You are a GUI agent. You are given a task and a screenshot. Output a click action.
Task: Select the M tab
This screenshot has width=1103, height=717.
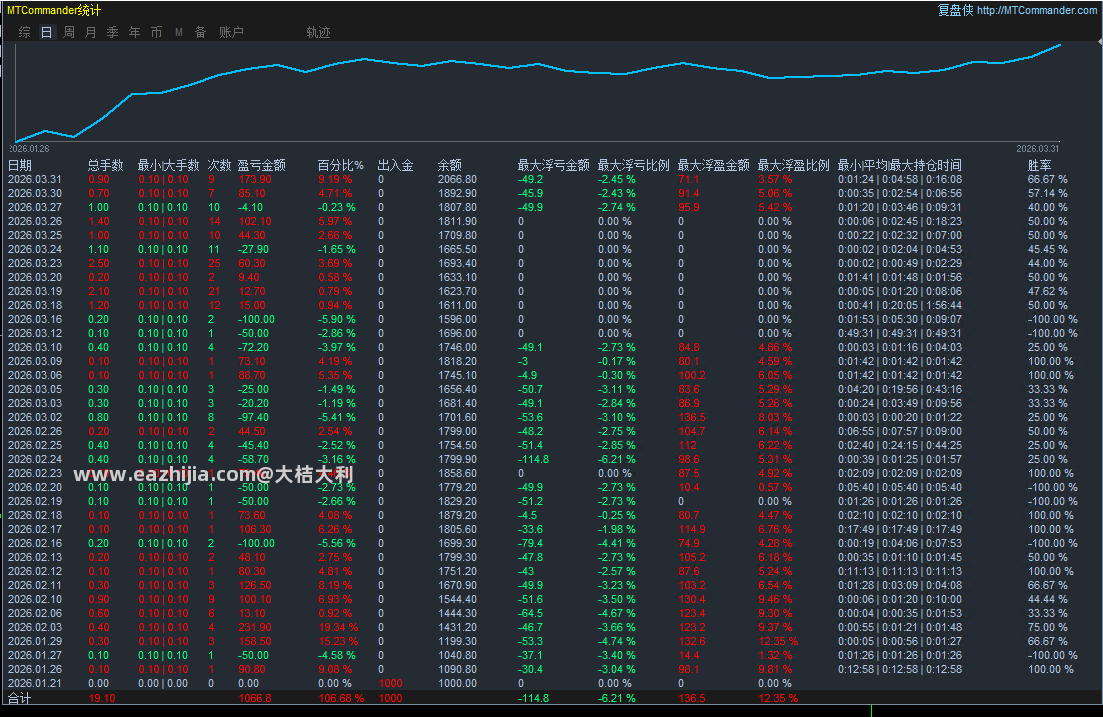coord(179,32)
